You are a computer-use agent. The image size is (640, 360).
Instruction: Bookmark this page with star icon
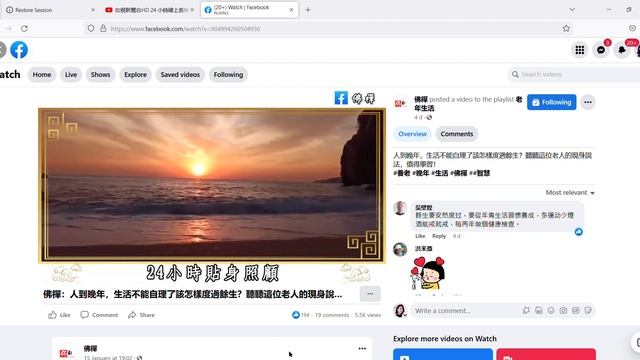point(566,29)
